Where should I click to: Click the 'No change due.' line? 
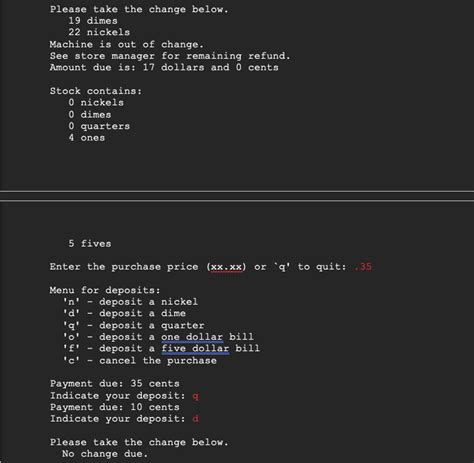click(105, 454)
